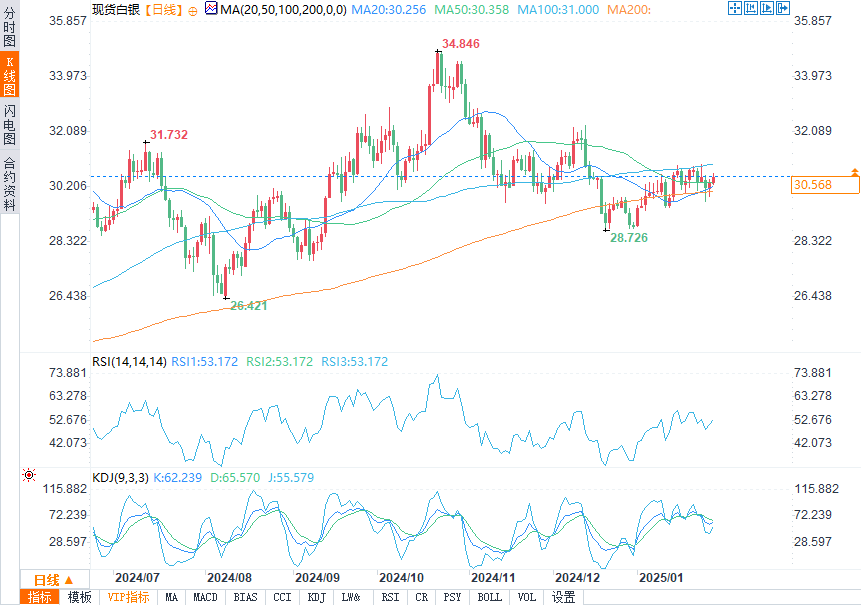Viewport: 861px width, 605px height.
Task: Click the orange price alert marker on right axis
Action: 854,173
